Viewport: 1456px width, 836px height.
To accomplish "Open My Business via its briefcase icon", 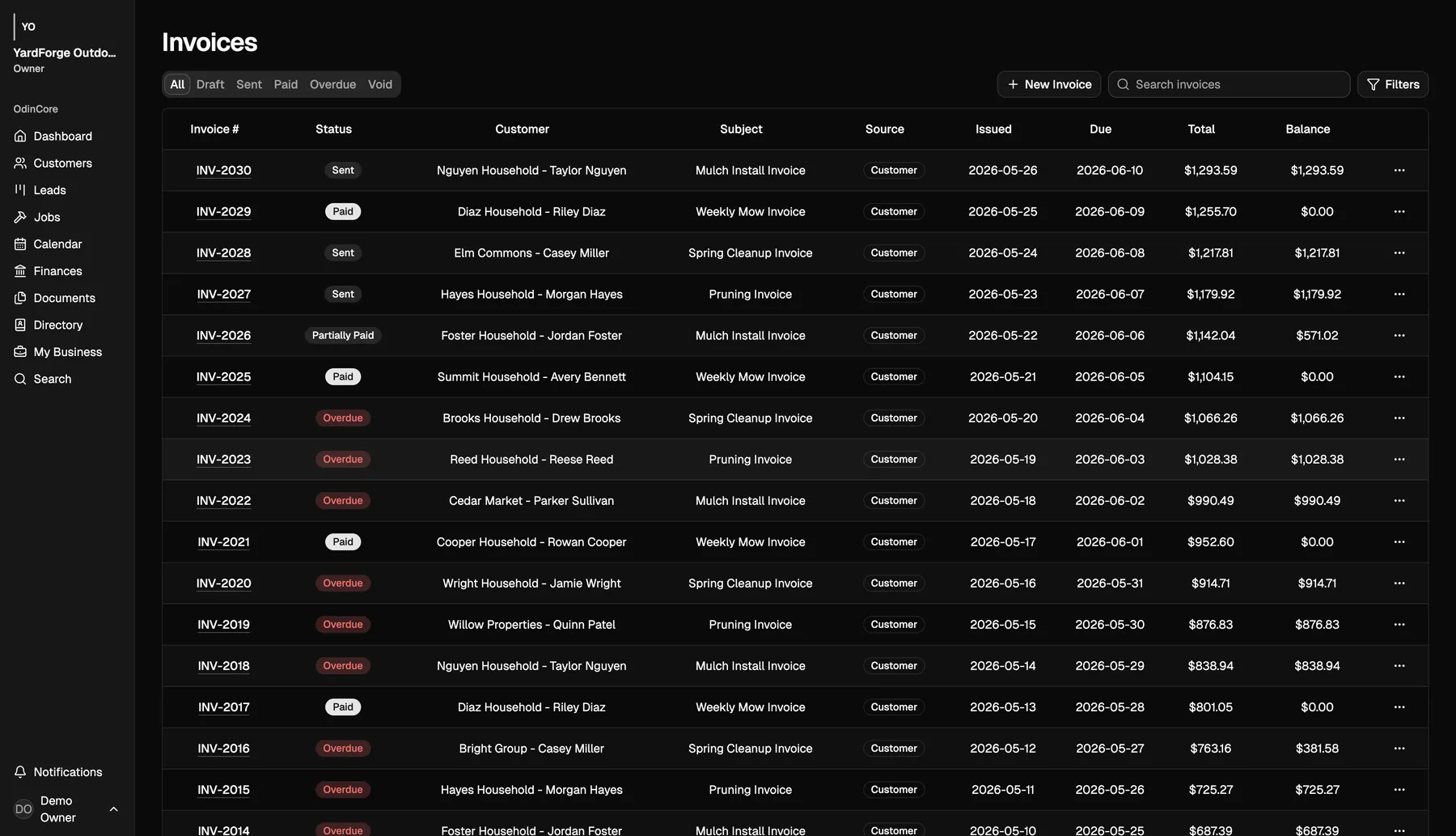I will point(20,351).
